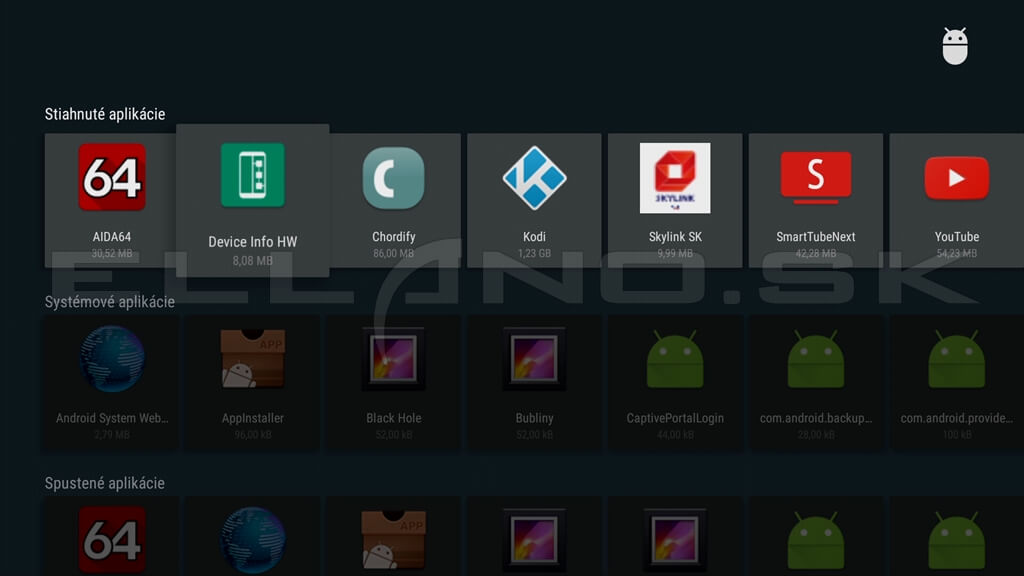Open AppInstaller system app
The width and height of the screenshot is (1024, 576).
pos(253,382)
